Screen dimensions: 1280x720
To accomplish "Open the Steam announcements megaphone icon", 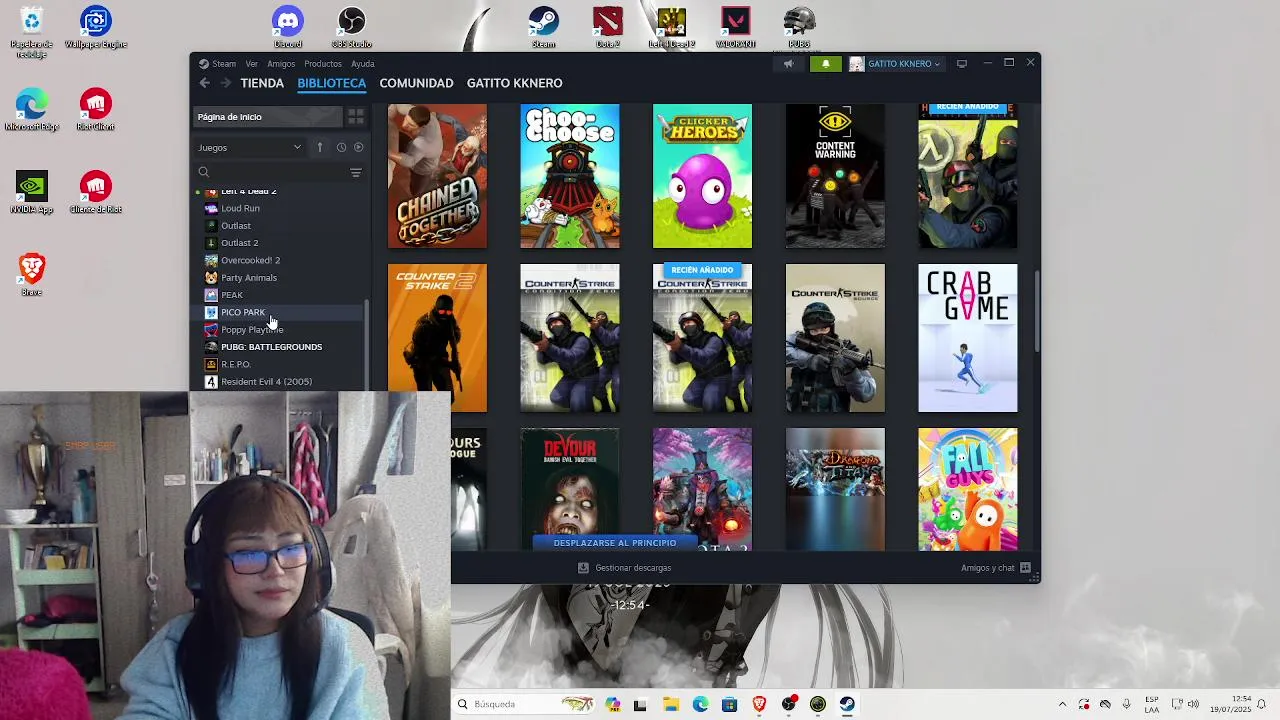I will [x=788, y=64].
